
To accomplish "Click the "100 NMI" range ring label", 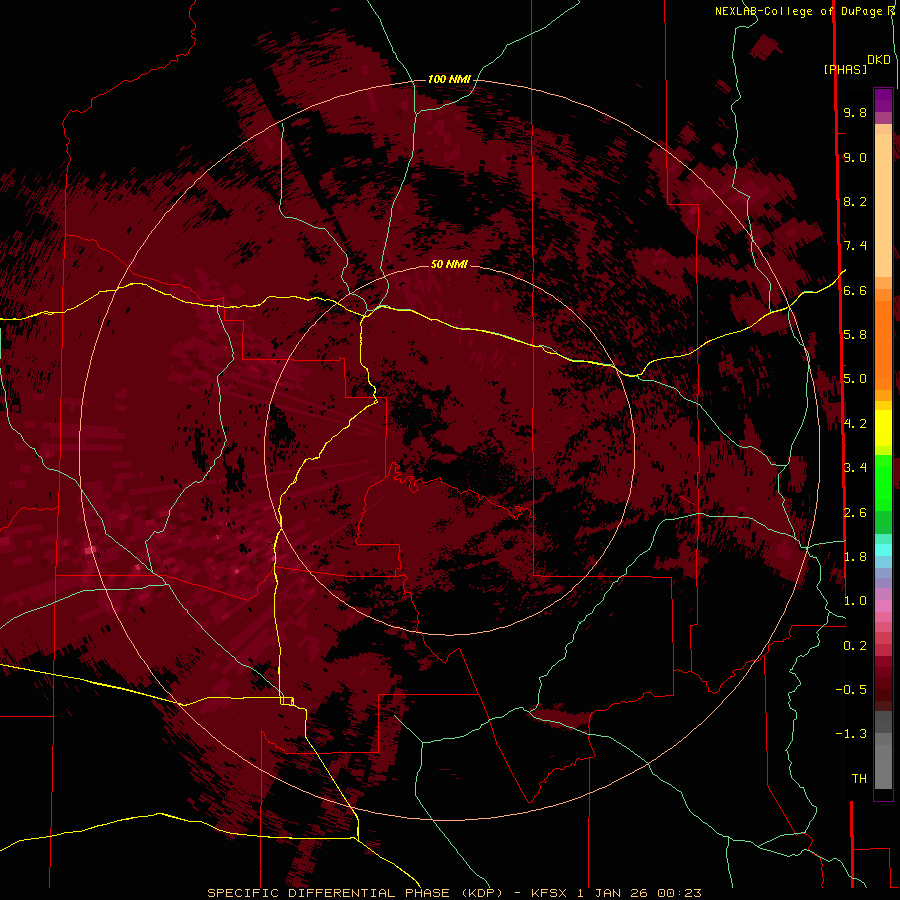I will [x=449, y=79].
